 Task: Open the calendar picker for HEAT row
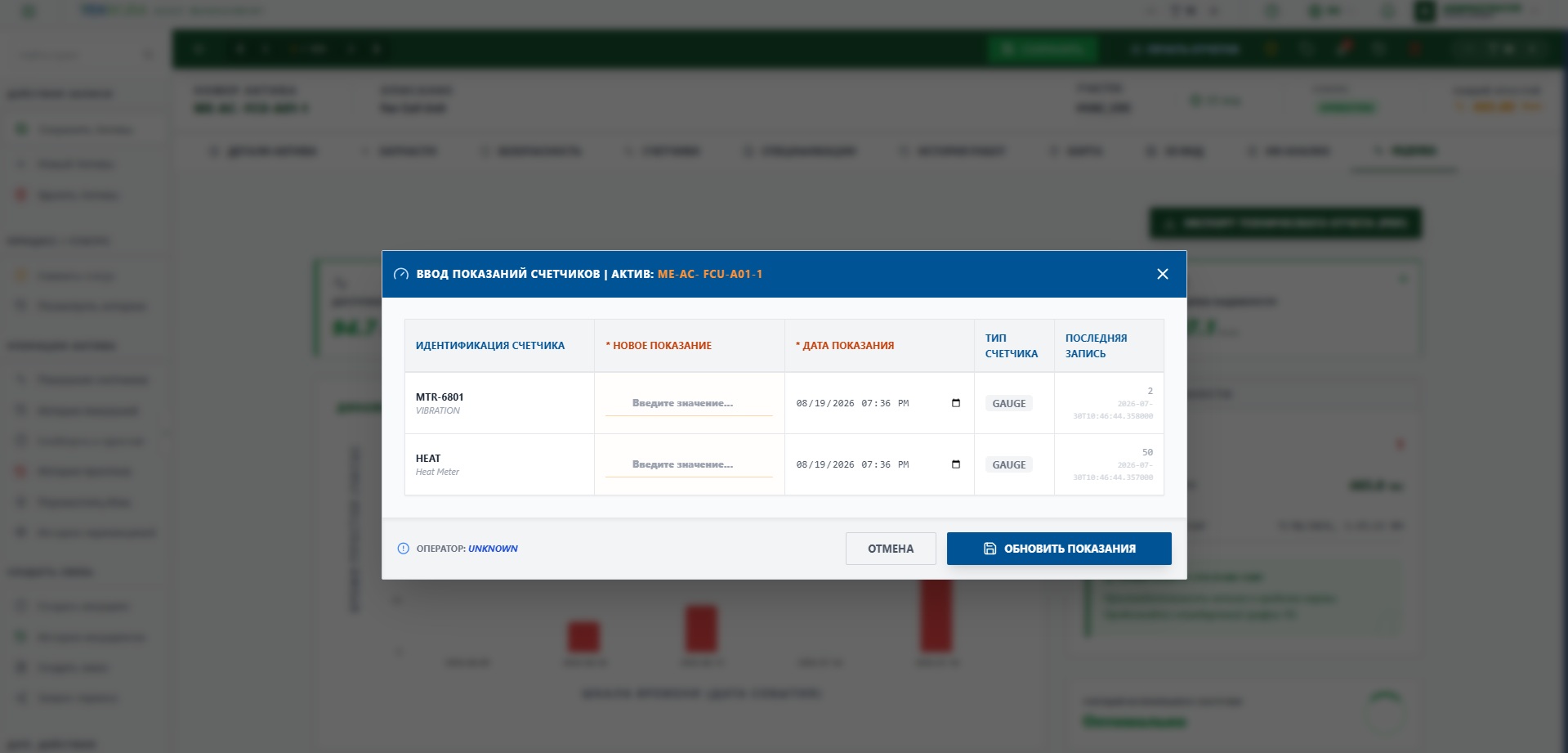pos(956,464)
